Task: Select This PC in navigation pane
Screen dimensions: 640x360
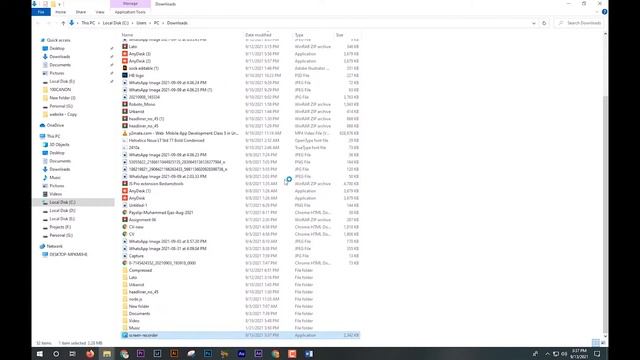Action: tap(53, 136)
